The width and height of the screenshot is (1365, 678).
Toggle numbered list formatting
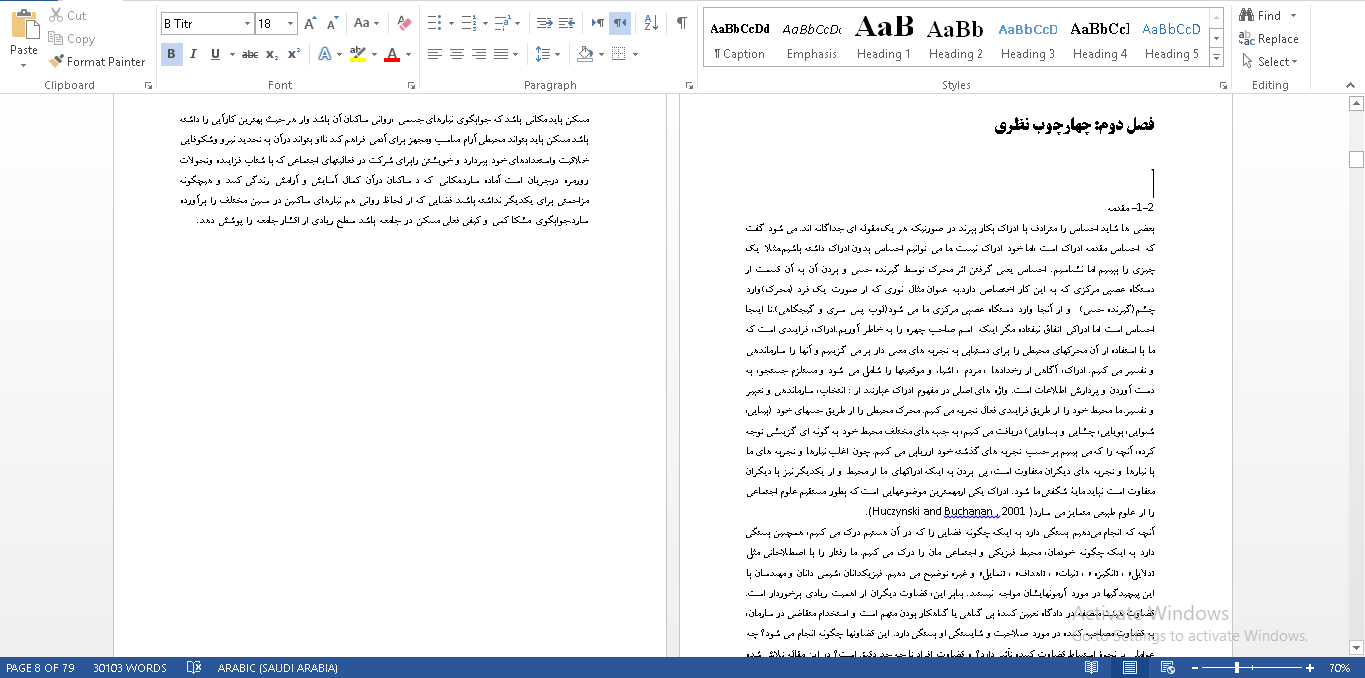coord(467,23)
